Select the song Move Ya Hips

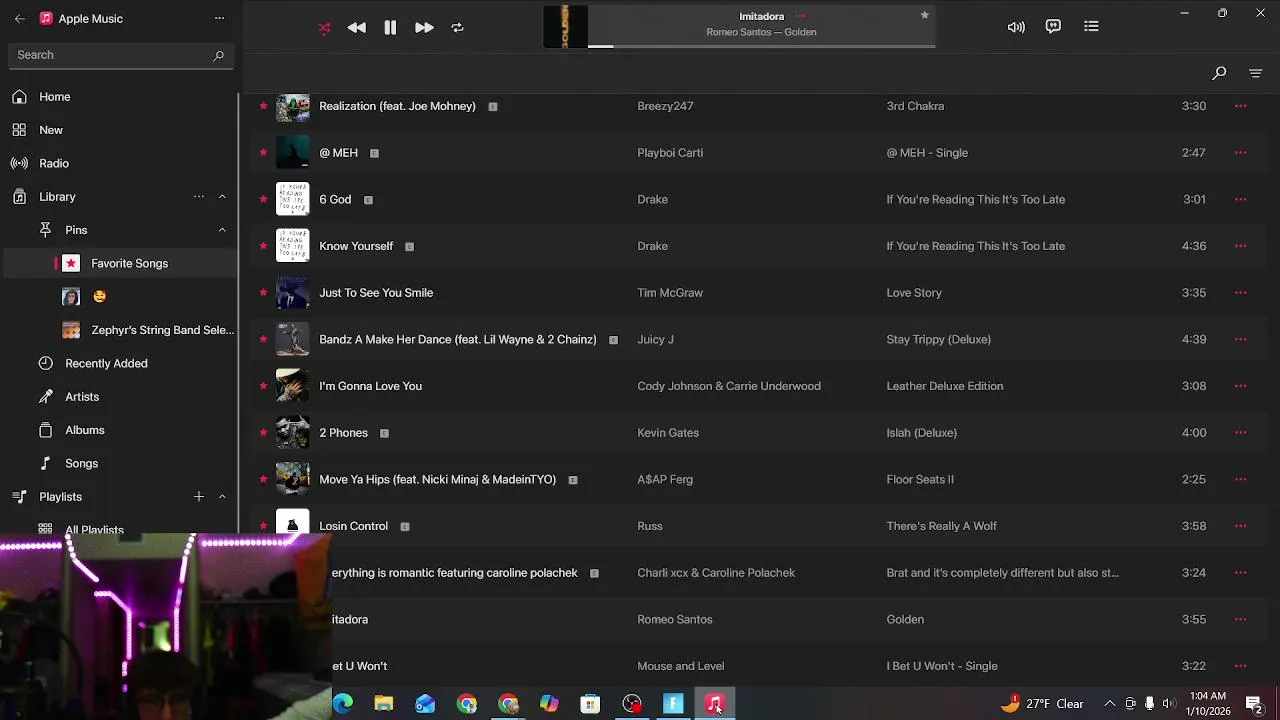(437, 480)
